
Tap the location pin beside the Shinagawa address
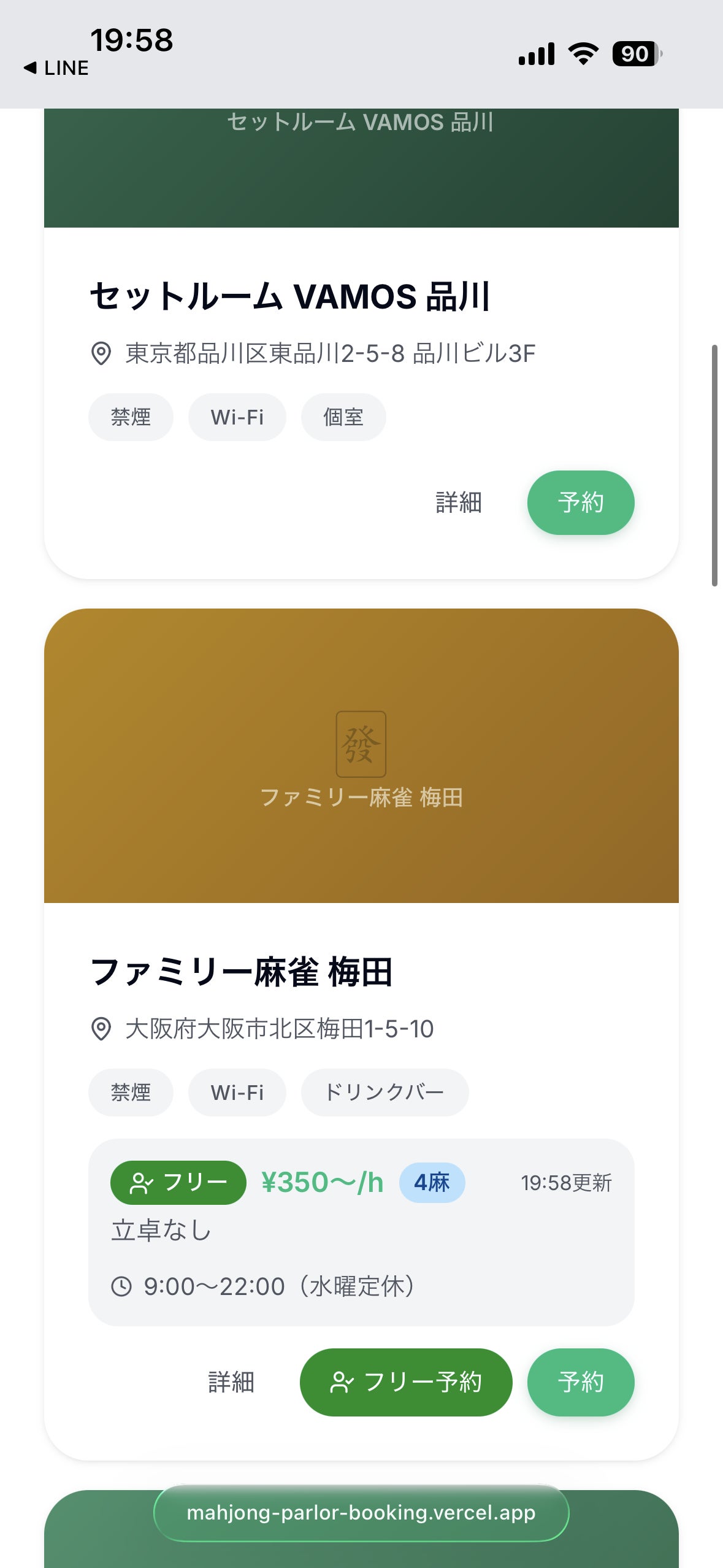101,353
